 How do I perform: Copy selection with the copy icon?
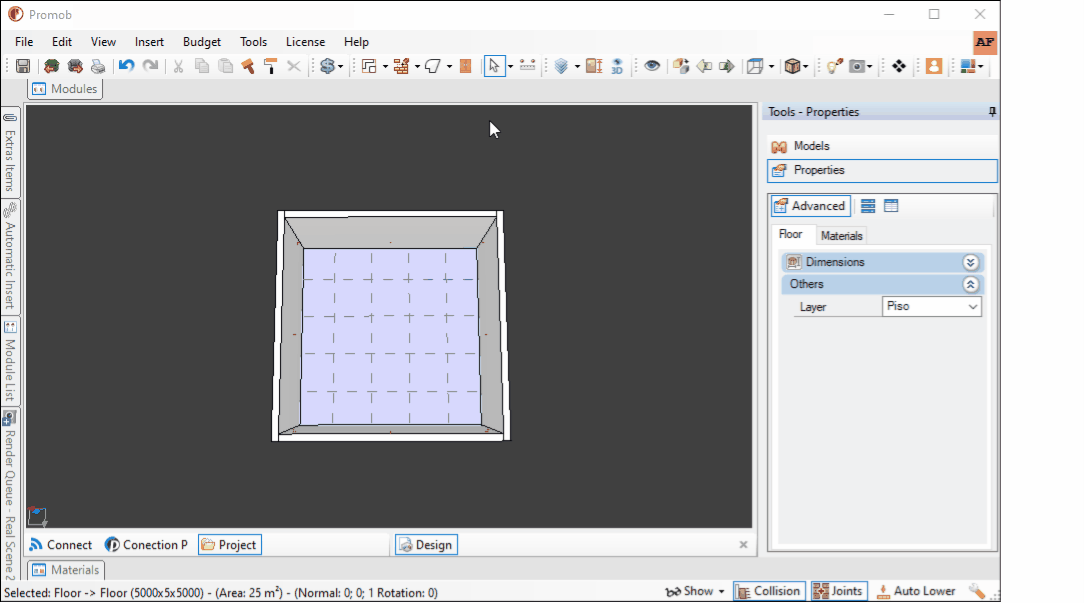[202, 66]
